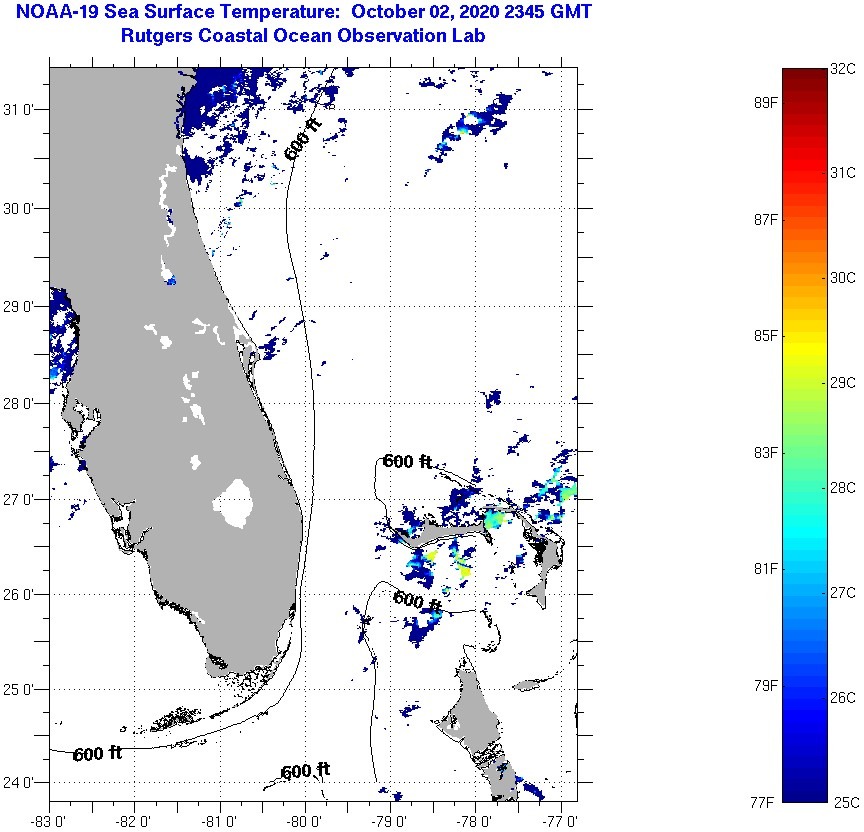
Task: Click the 25C label at the scale bottom
Action: coord(844,801)
